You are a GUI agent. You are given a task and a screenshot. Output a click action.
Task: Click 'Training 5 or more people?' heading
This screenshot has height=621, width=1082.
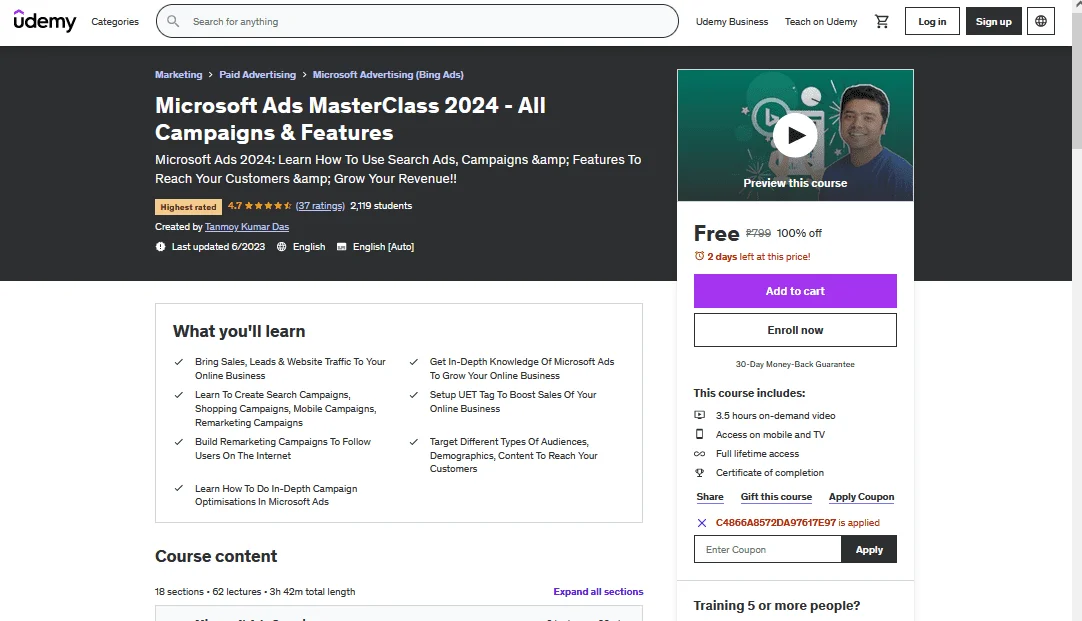776,606
